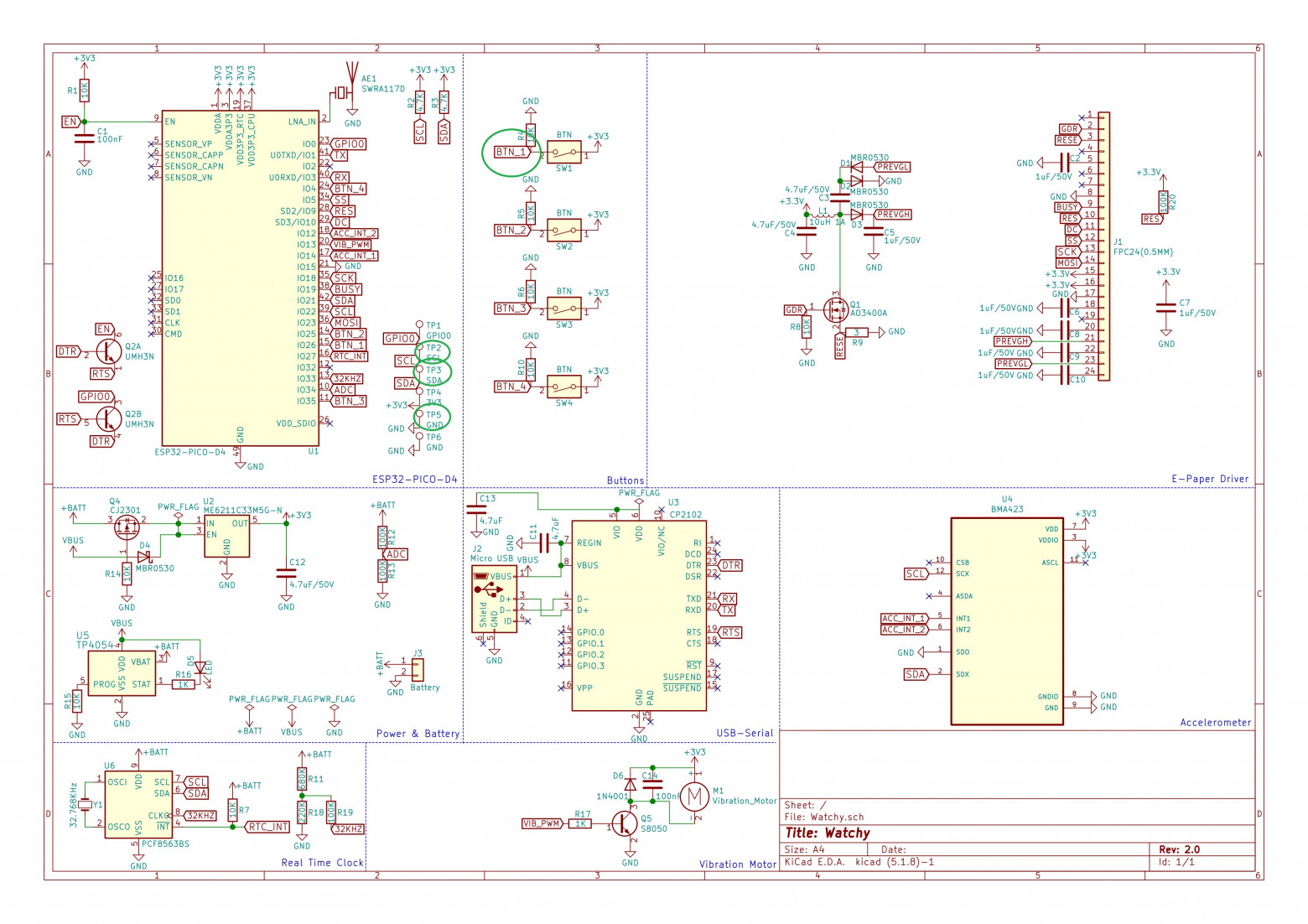
Task: Click the R1 10K resistor symbol
Action: pos(84,91)
